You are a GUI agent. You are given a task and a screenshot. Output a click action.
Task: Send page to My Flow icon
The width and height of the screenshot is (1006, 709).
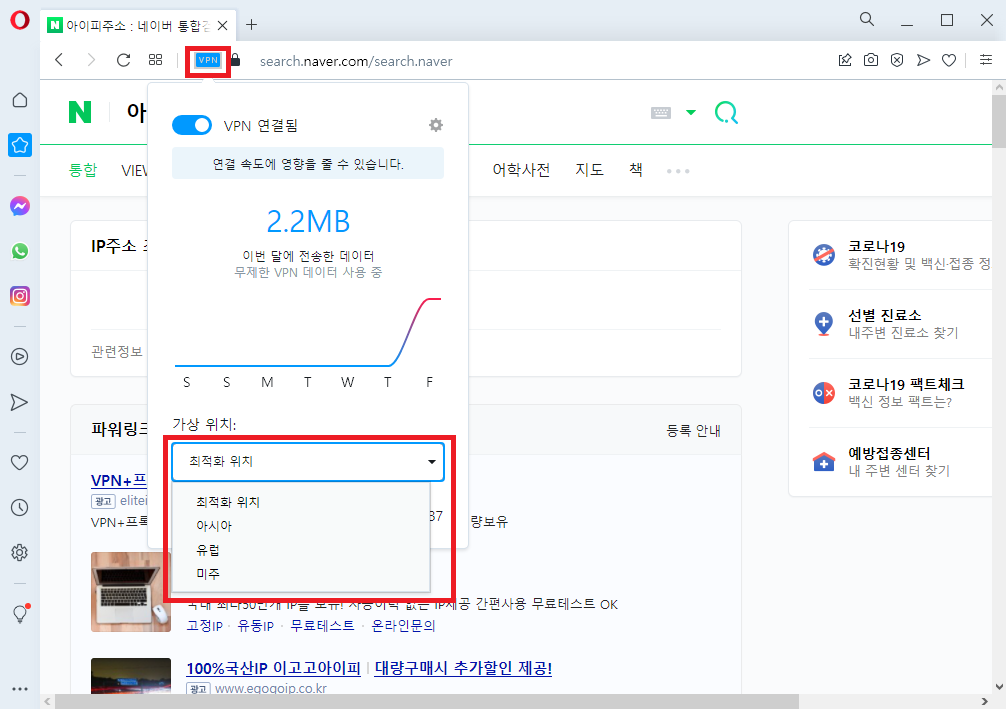(x=923, y=60)
